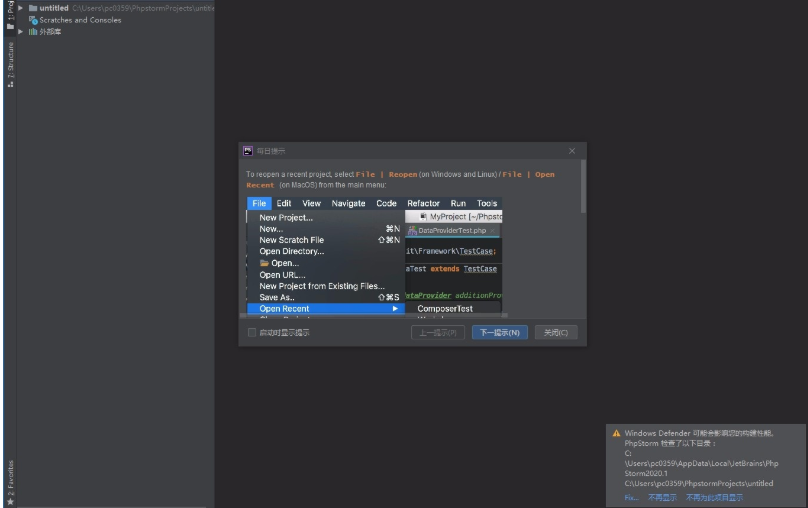Click the warning icon in Windows Defender notification

click(x=616, y=433)
